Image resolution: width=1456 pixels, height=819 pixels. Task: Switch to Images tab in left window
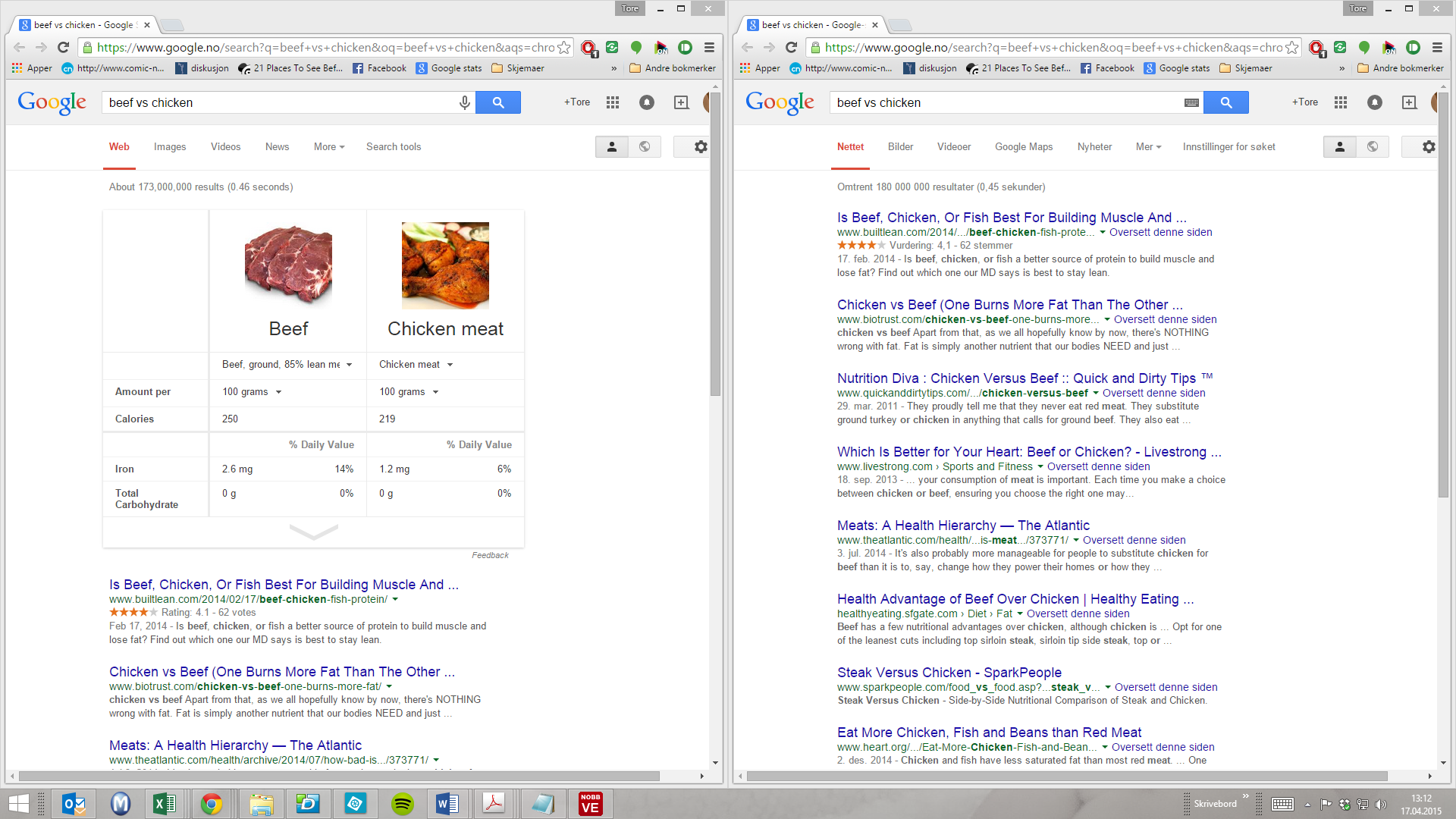[170, 147]
